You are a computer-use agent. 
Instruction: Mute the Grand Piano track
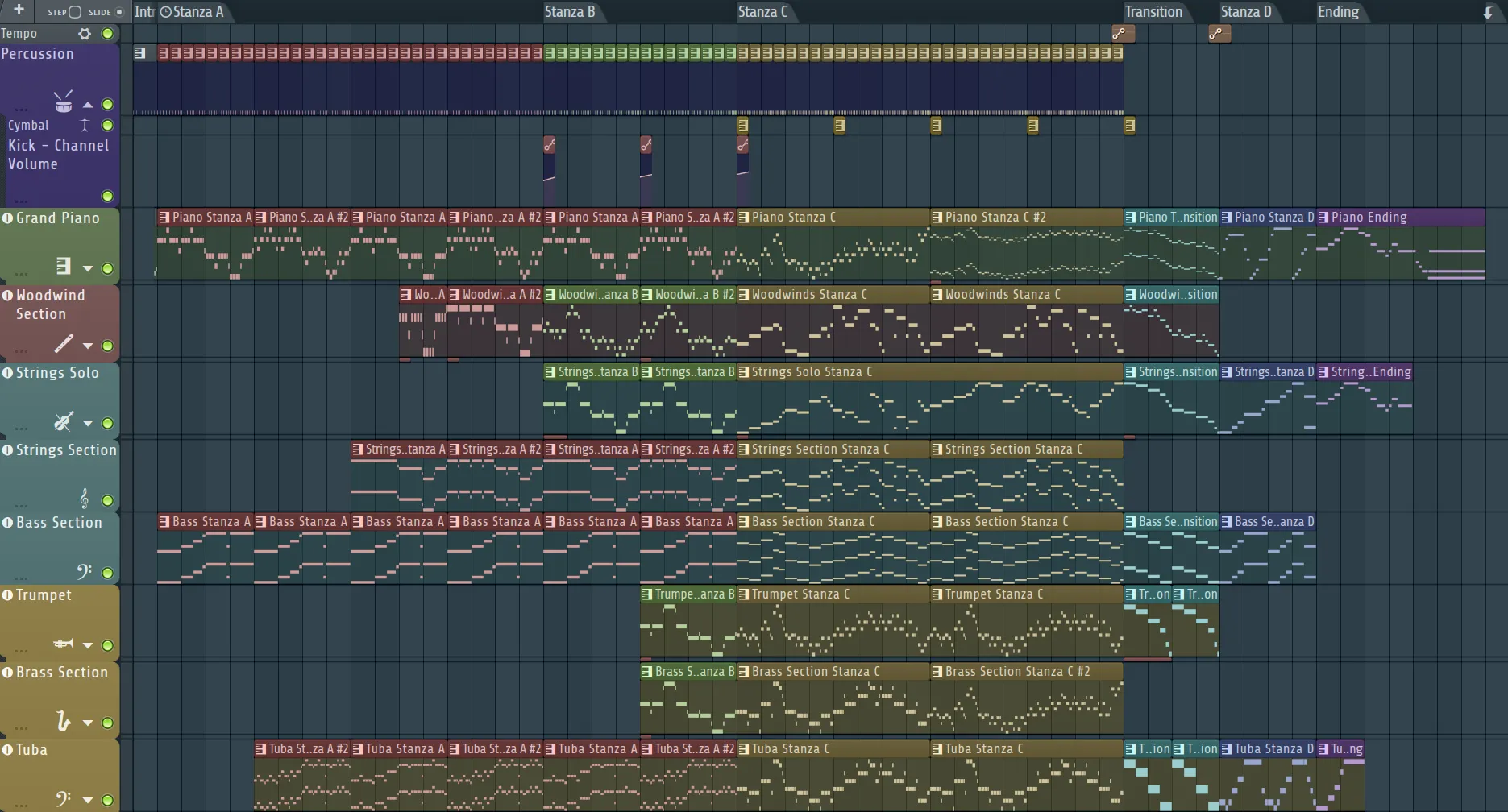[107, 268]
